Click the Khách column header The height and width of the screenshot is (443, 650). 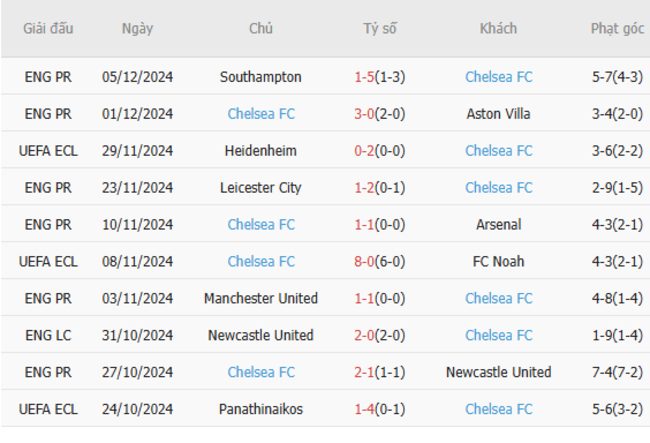pyautogui.click(x=498, y=28)
